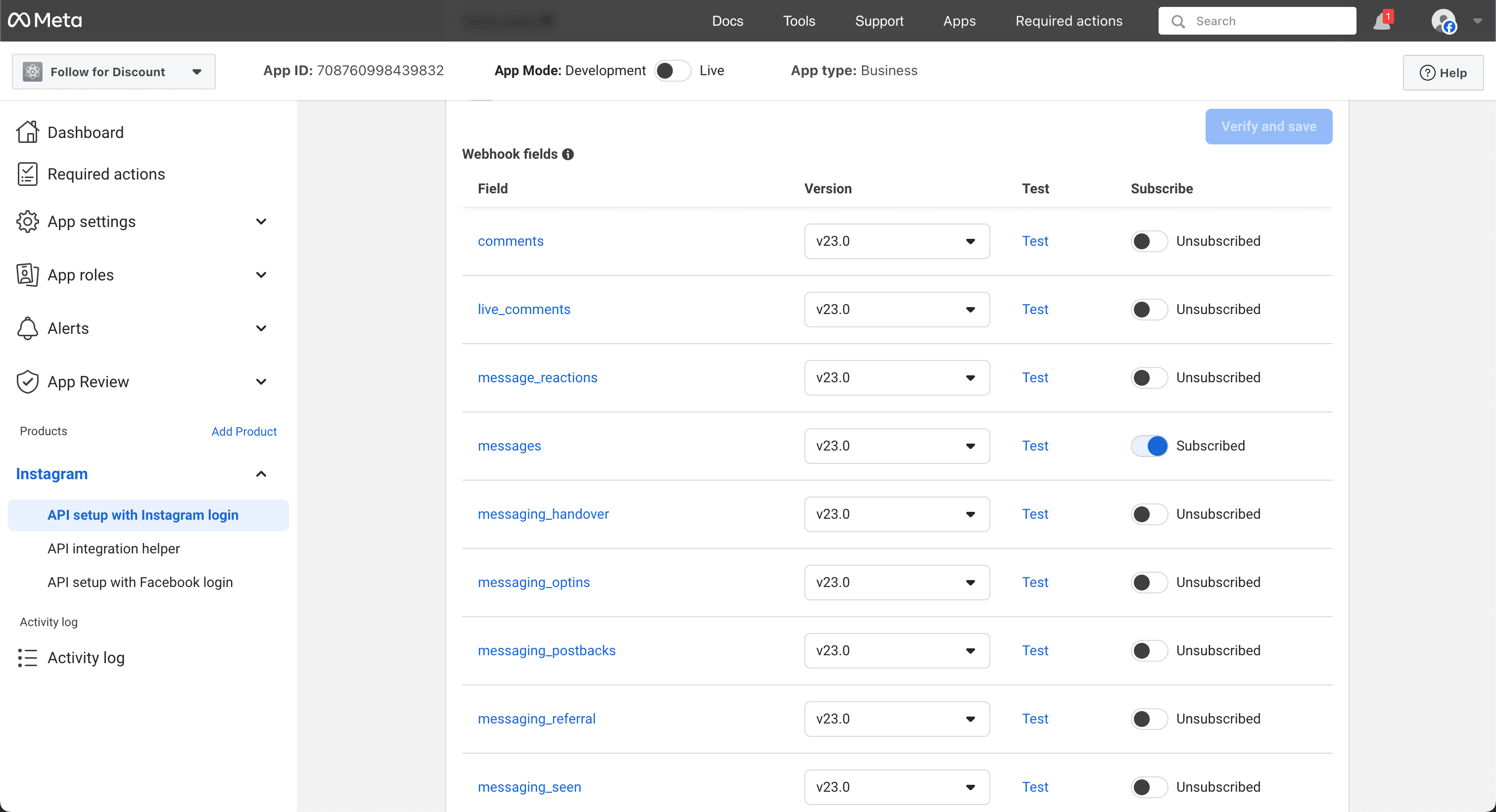Open version dropdown for messaging_referral
The width and height of the screenshot is (1496, 812).
point(897,719)
